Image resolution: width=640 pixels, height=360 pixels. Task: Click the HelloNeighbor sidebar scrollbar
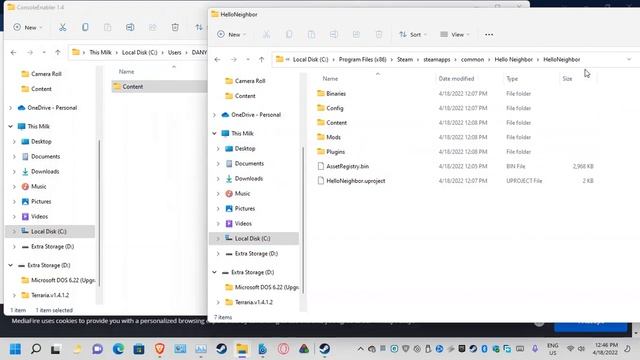[303, 220]
